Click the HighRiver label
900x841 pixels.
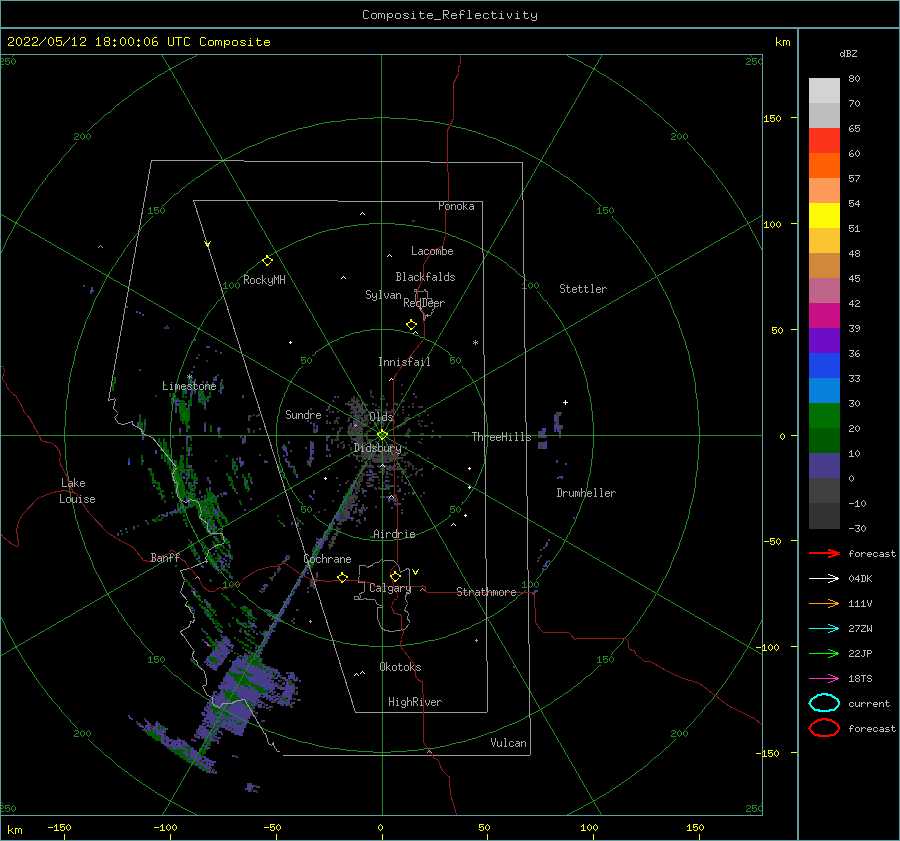[415, 702]
